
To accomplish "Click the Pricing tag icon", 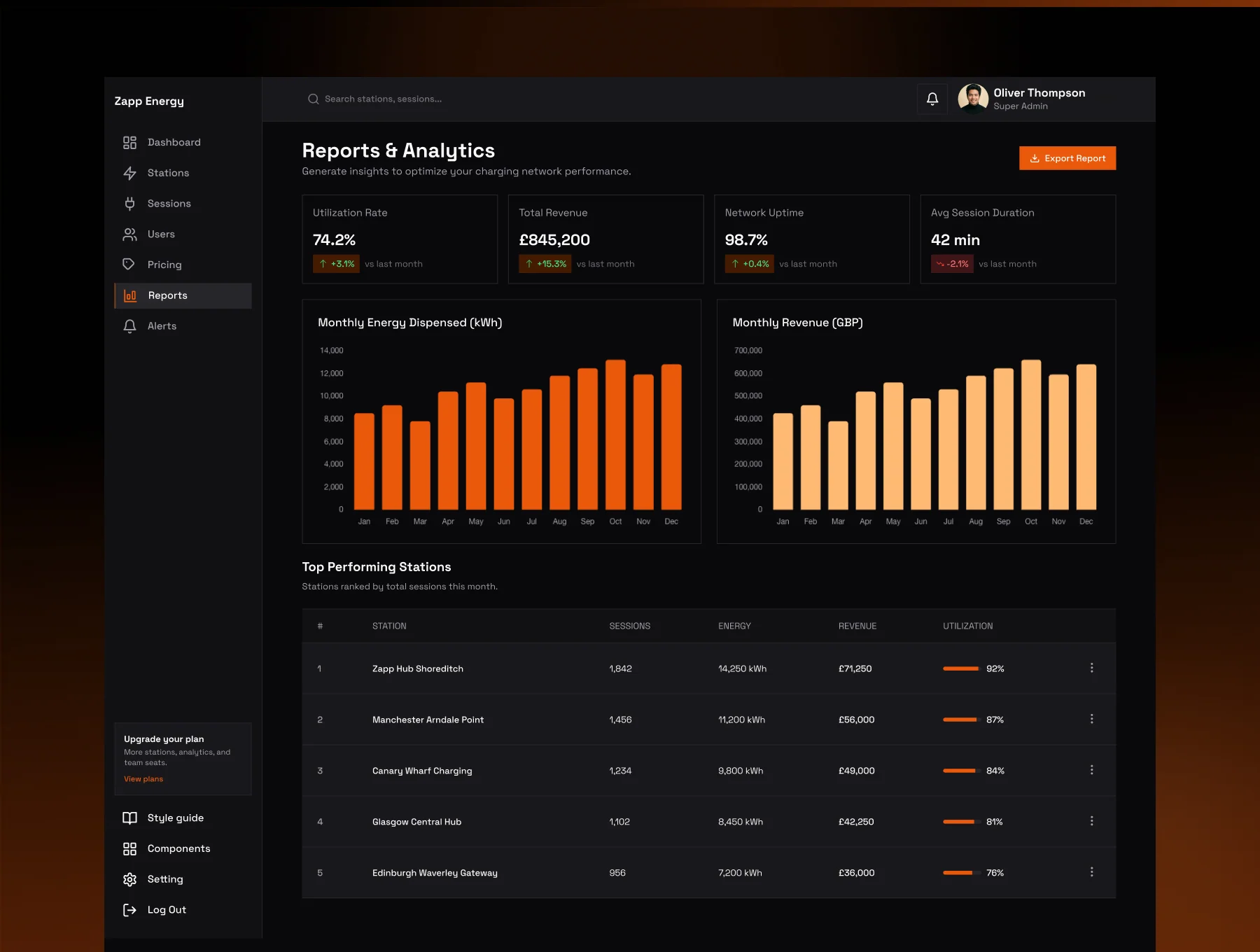I will click(x=129, y=265).
